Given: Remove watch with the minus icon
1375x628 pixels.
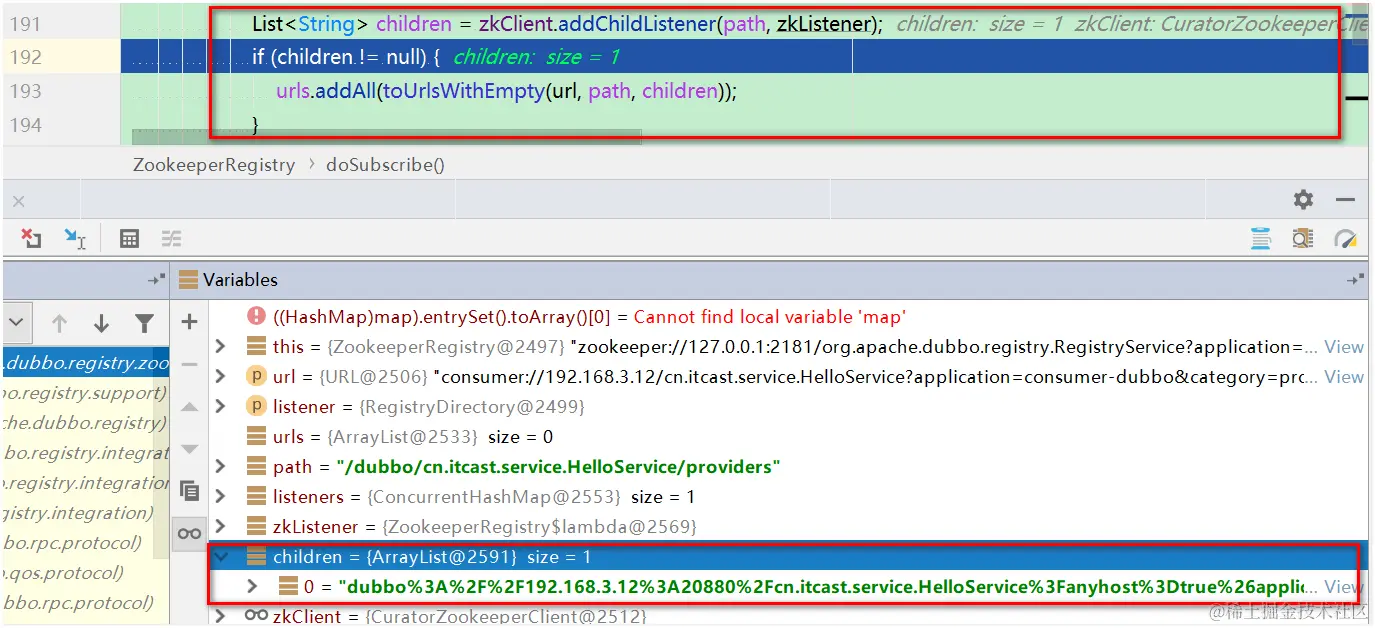Looking at the screenshot, I should coord(189,364).
